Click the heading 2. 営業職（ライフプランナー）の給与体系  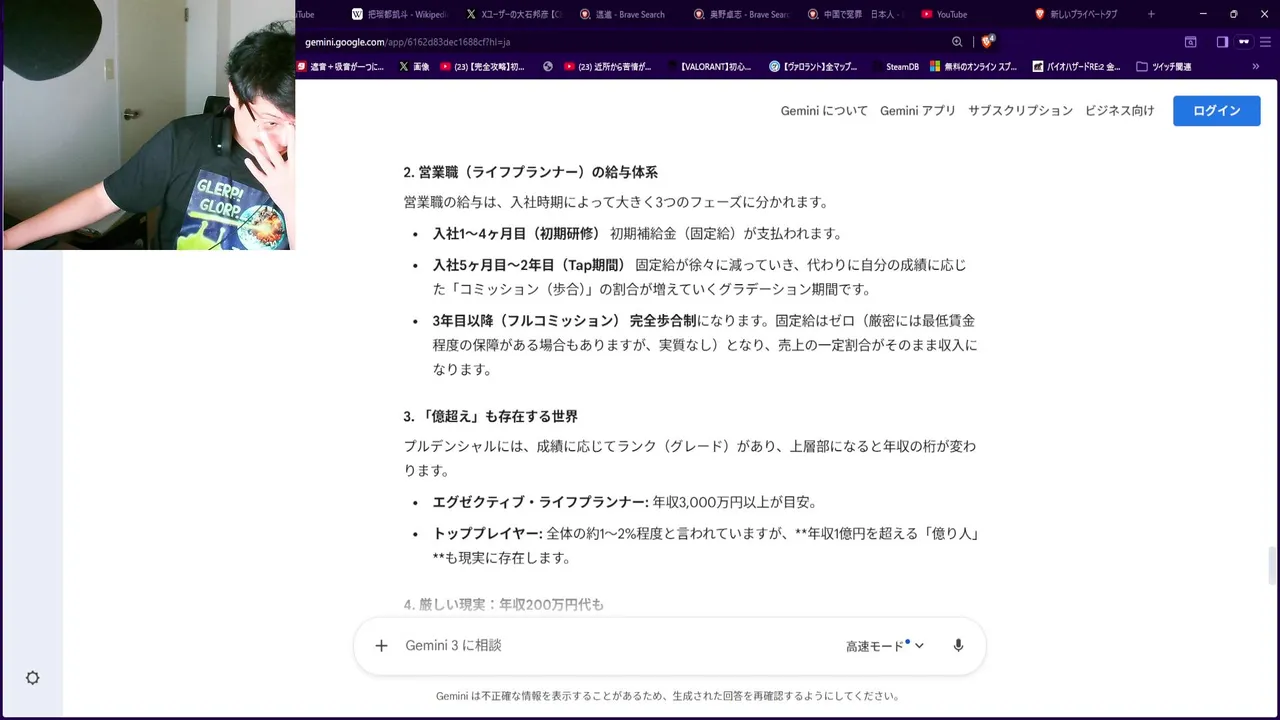click(530, 172)
